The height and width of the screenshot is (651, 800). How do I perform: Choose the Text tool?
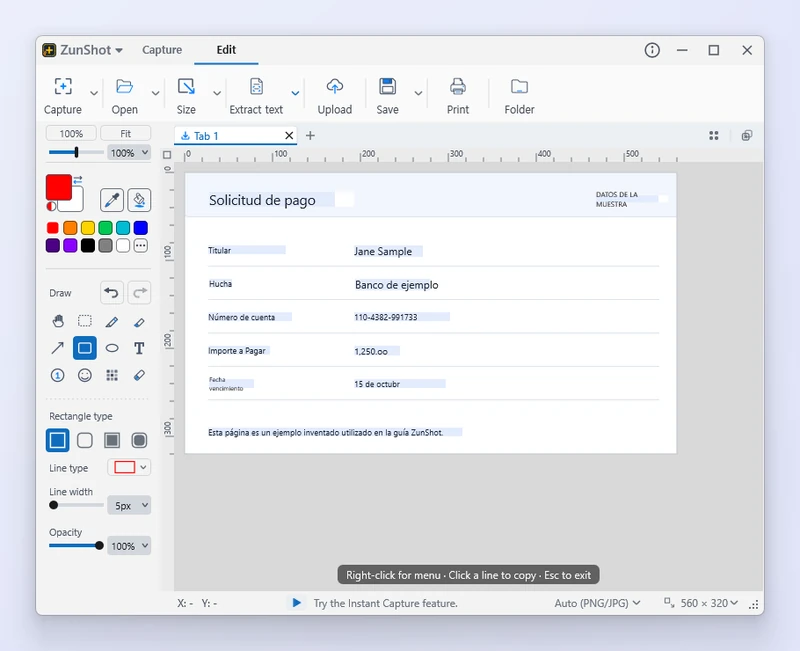point(139,348)
